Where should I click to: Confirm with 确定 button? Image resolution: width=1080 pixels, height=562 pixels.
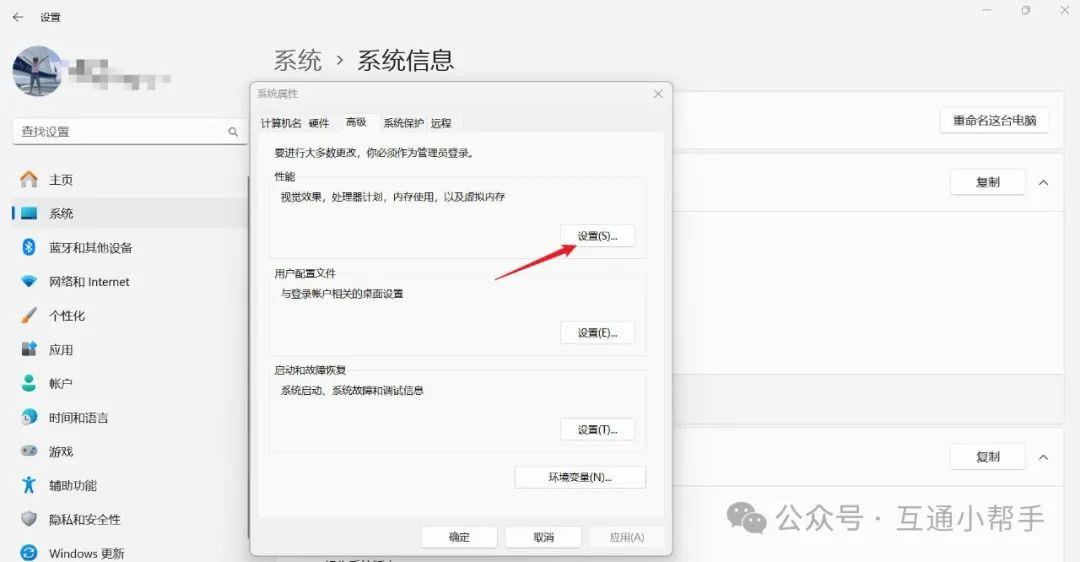(459, 537)
